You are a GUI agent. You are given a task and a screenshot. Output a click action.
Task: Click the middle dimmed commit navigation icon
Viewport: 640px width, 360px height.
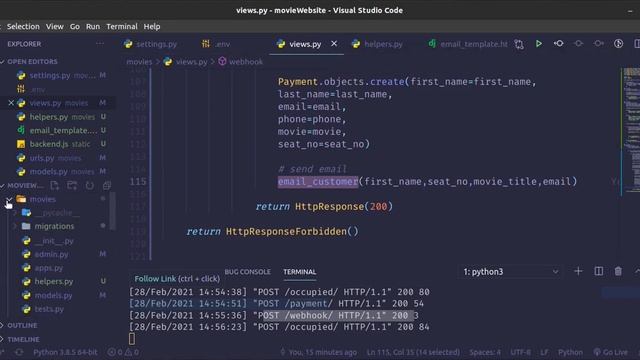tap(578, 43)
